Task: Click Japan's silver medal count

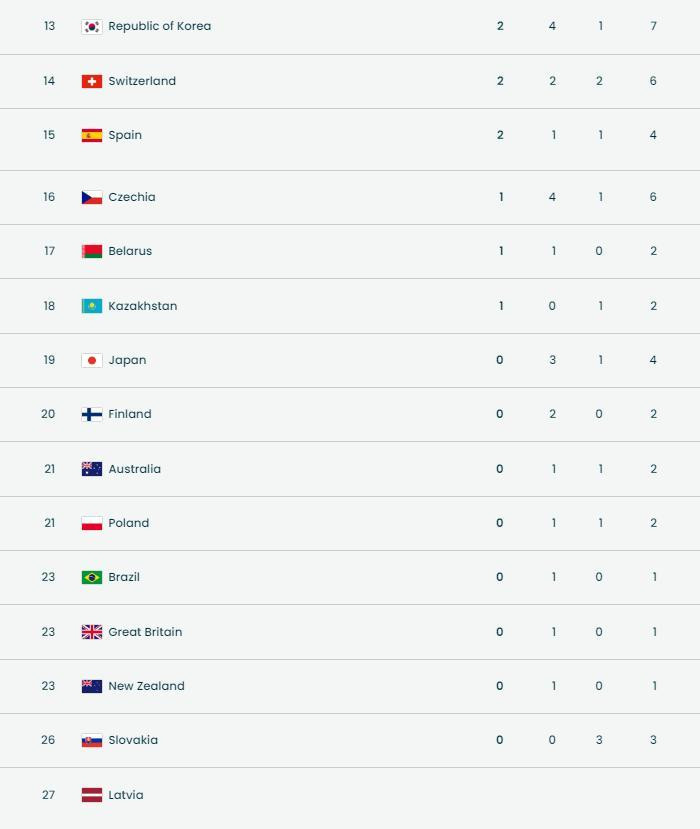Action: pos(552,360)
